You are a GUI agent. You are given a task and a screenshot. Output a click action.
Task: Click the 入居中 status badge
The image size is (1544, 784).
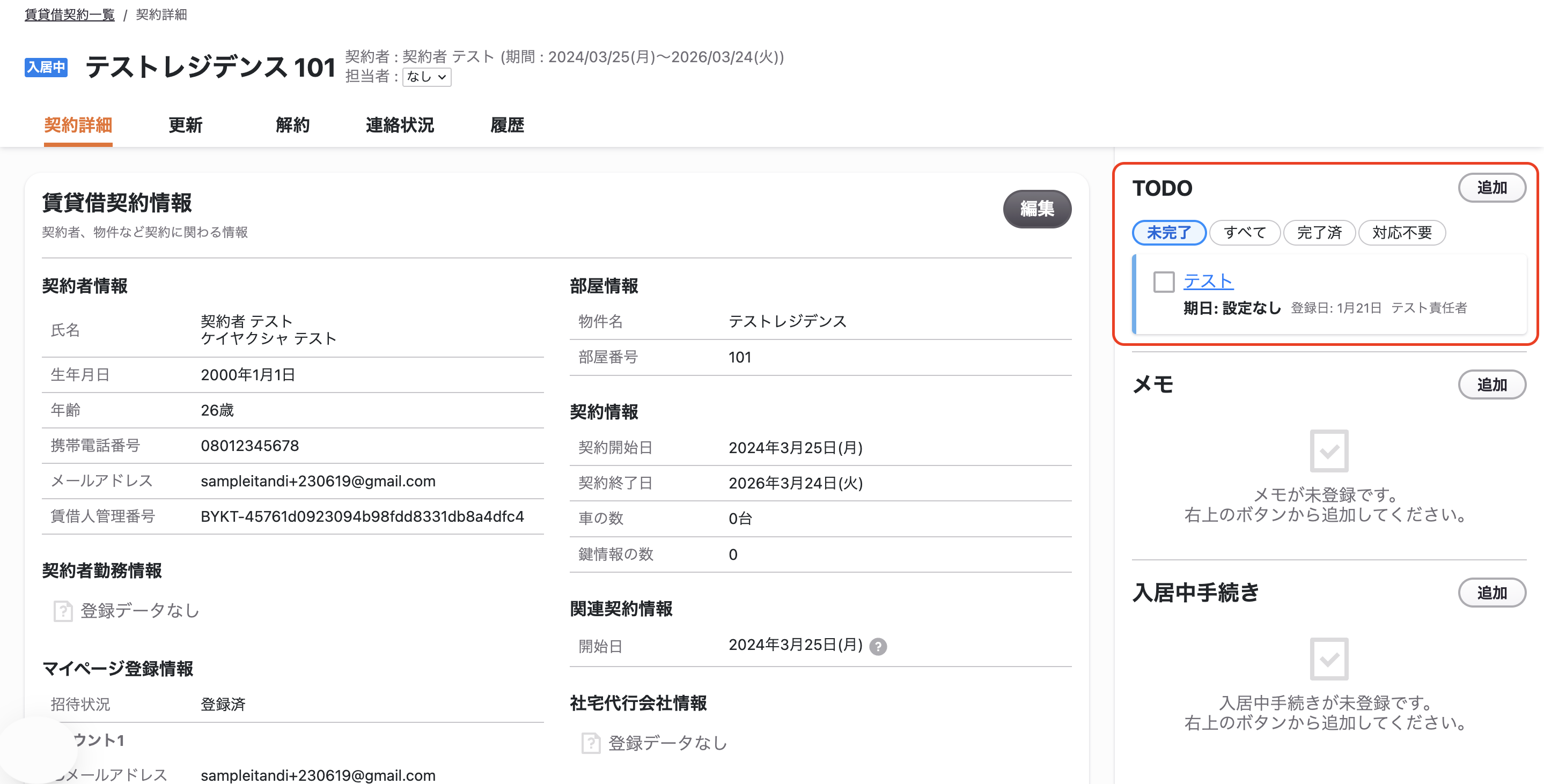[x=46, y=67]
